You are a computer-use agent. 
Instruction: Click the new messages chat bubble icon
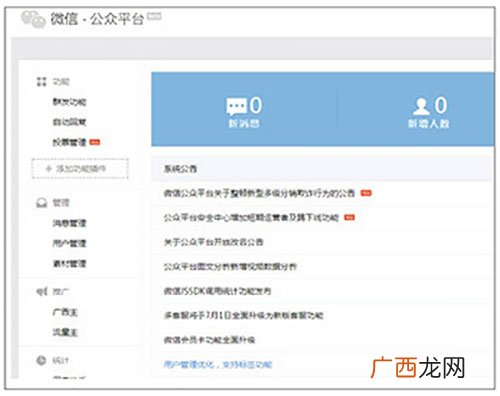tap(236, 106)
